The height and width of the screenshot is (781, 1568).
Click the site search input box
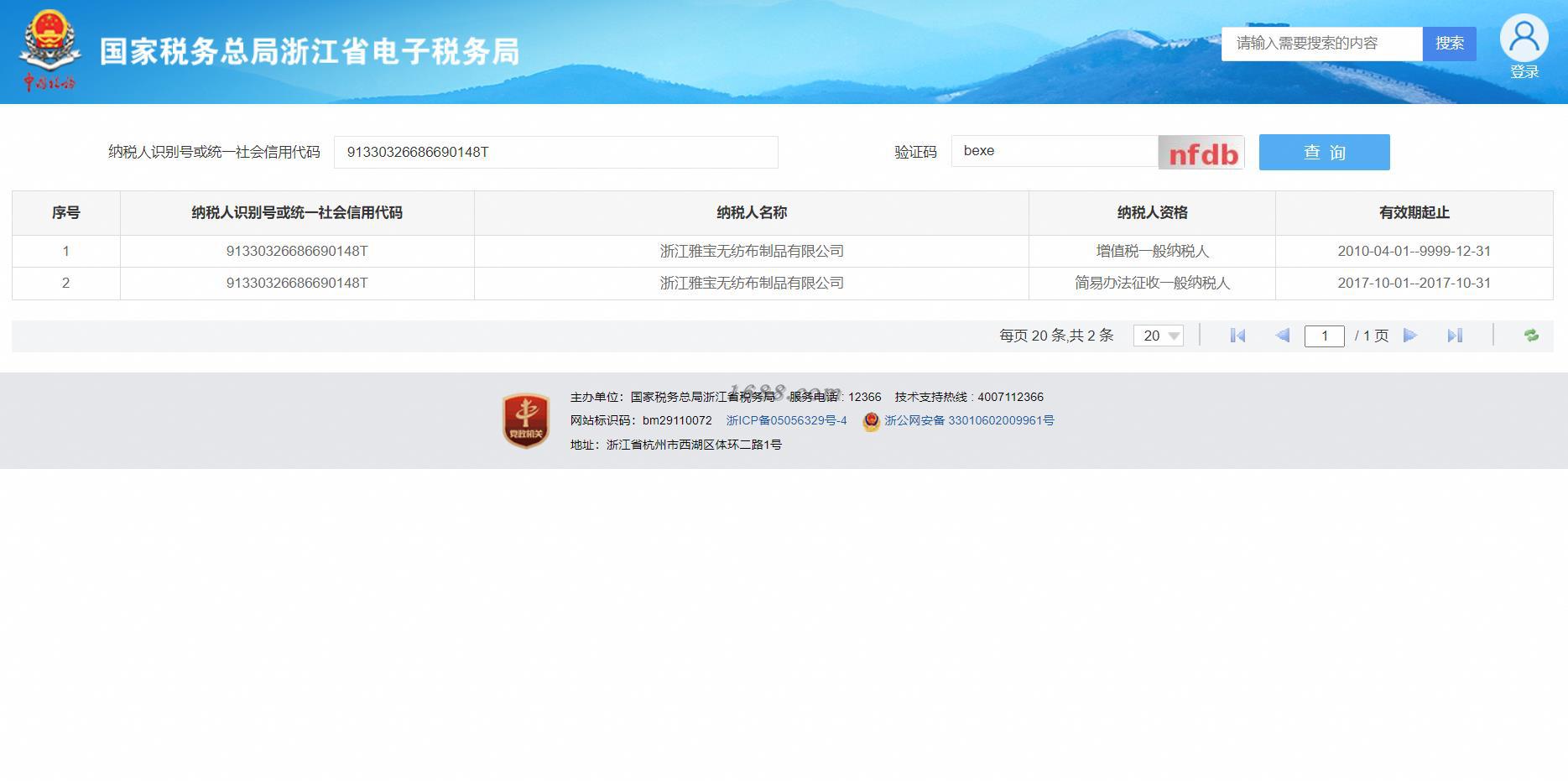pos(1322,44)
